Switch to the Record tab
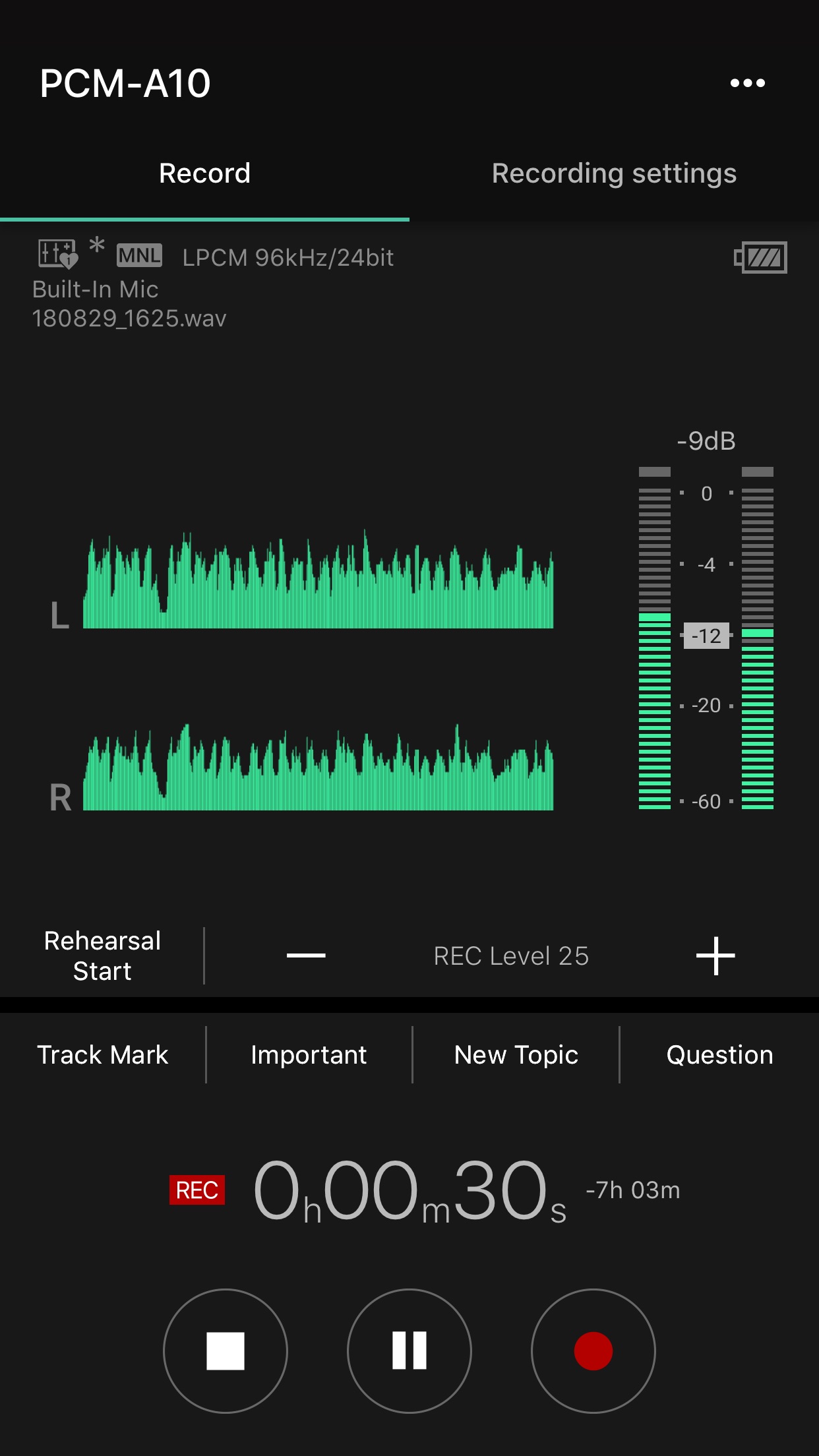Viewport: 819px width, 1456px height. coord(204,173)
